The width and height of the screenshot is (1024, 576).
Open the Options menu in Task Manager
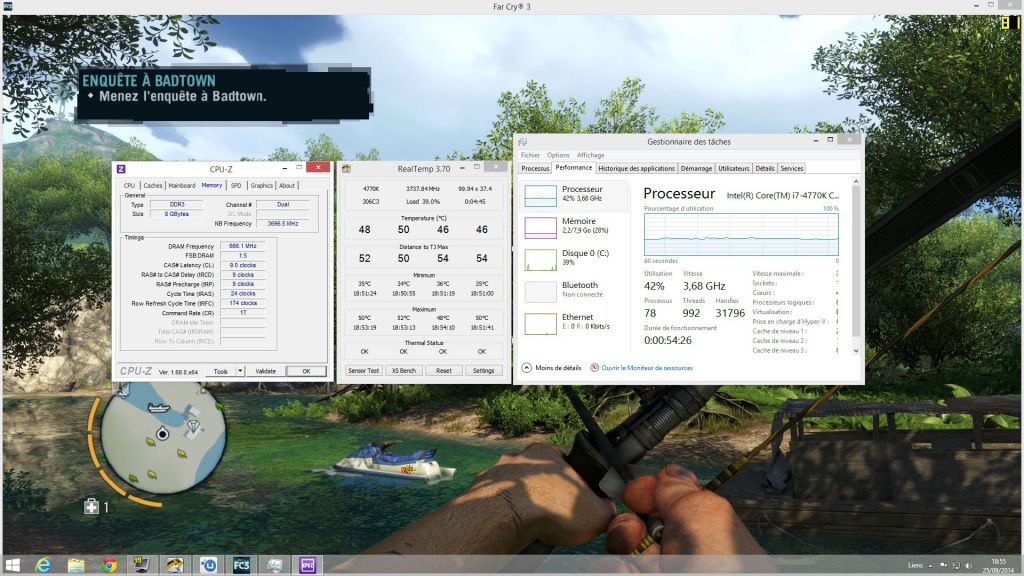(558, 155)
